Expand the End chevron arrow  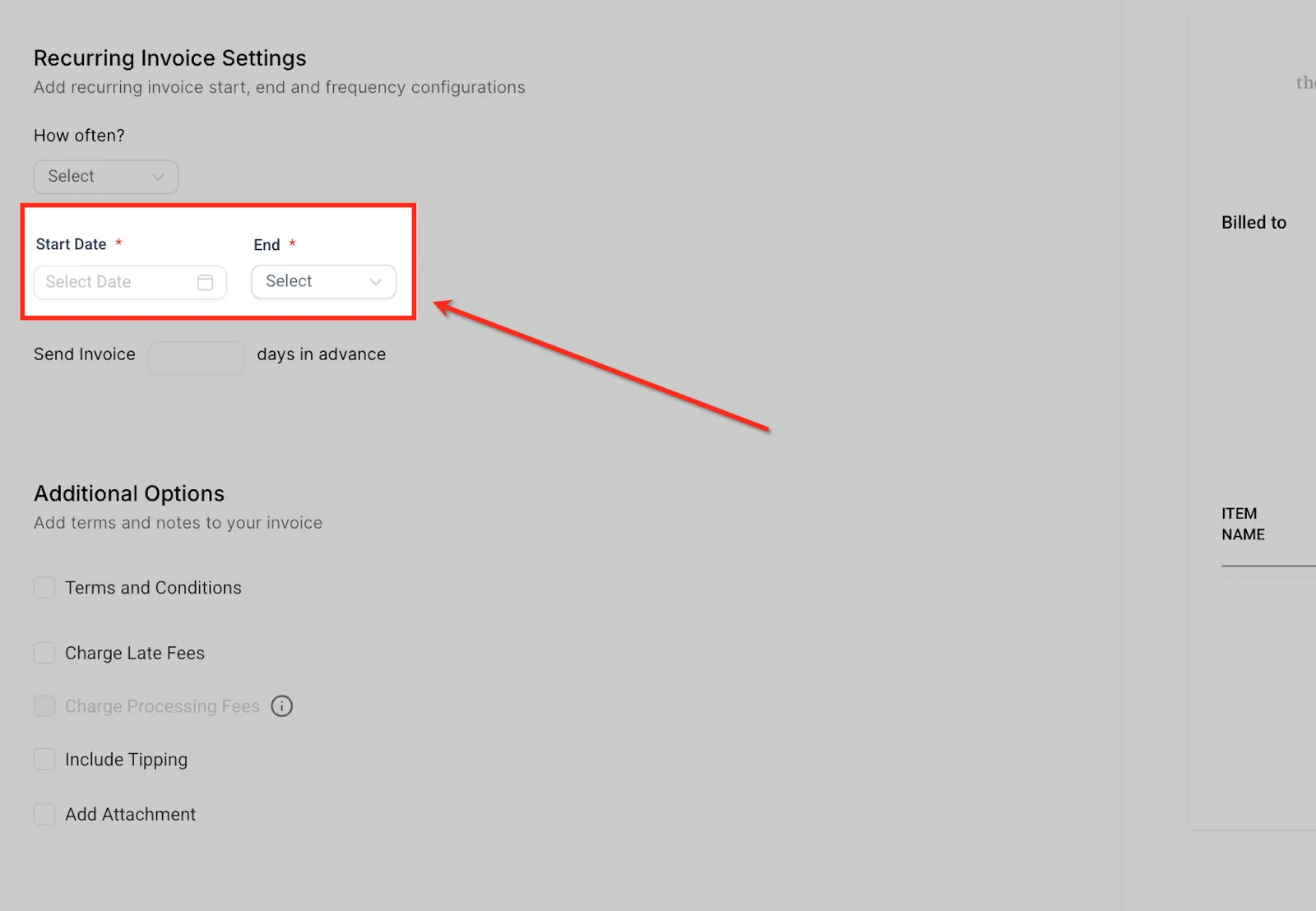tap(376, 282)
